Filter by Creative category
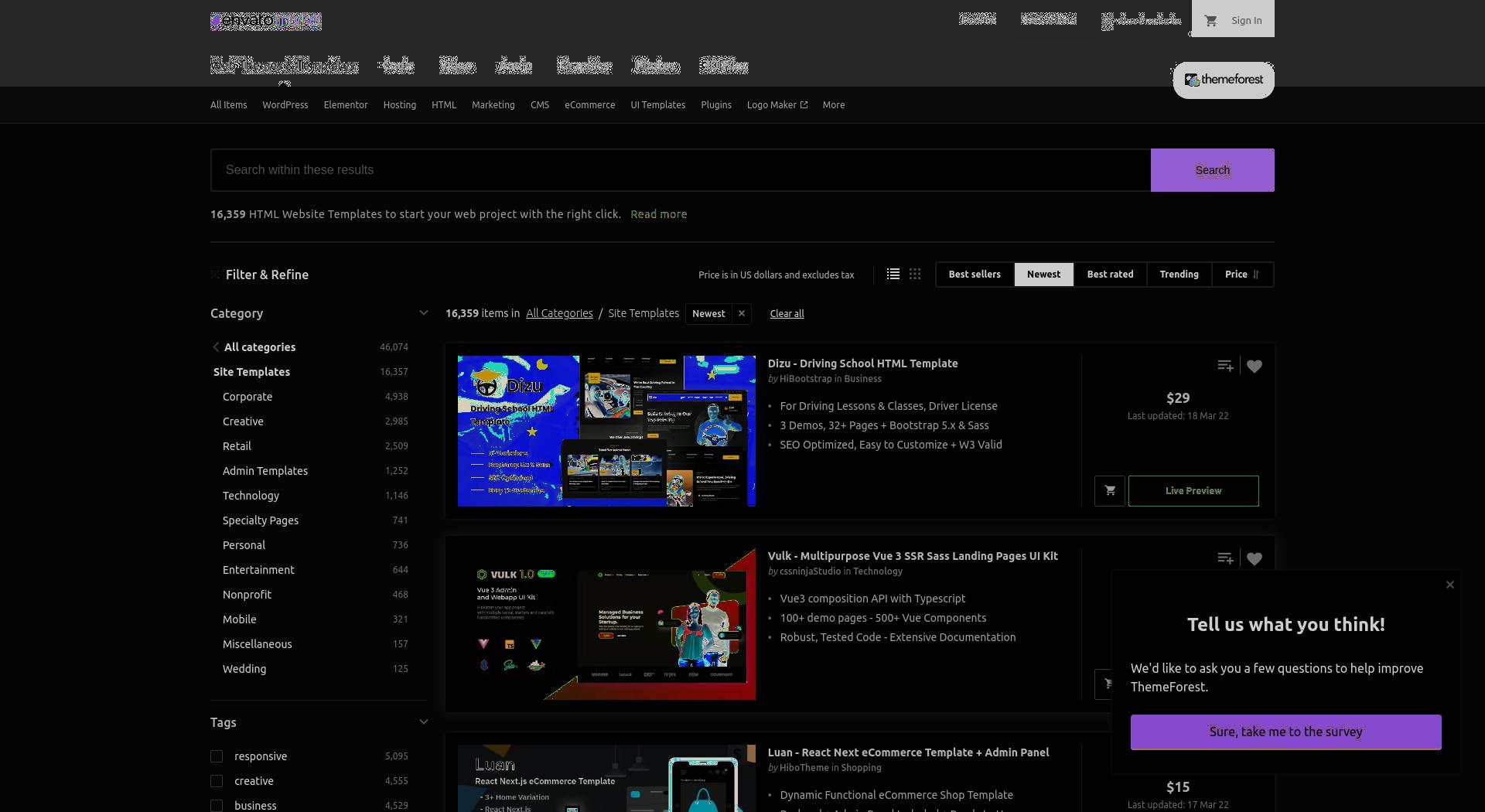 (243, 421)
